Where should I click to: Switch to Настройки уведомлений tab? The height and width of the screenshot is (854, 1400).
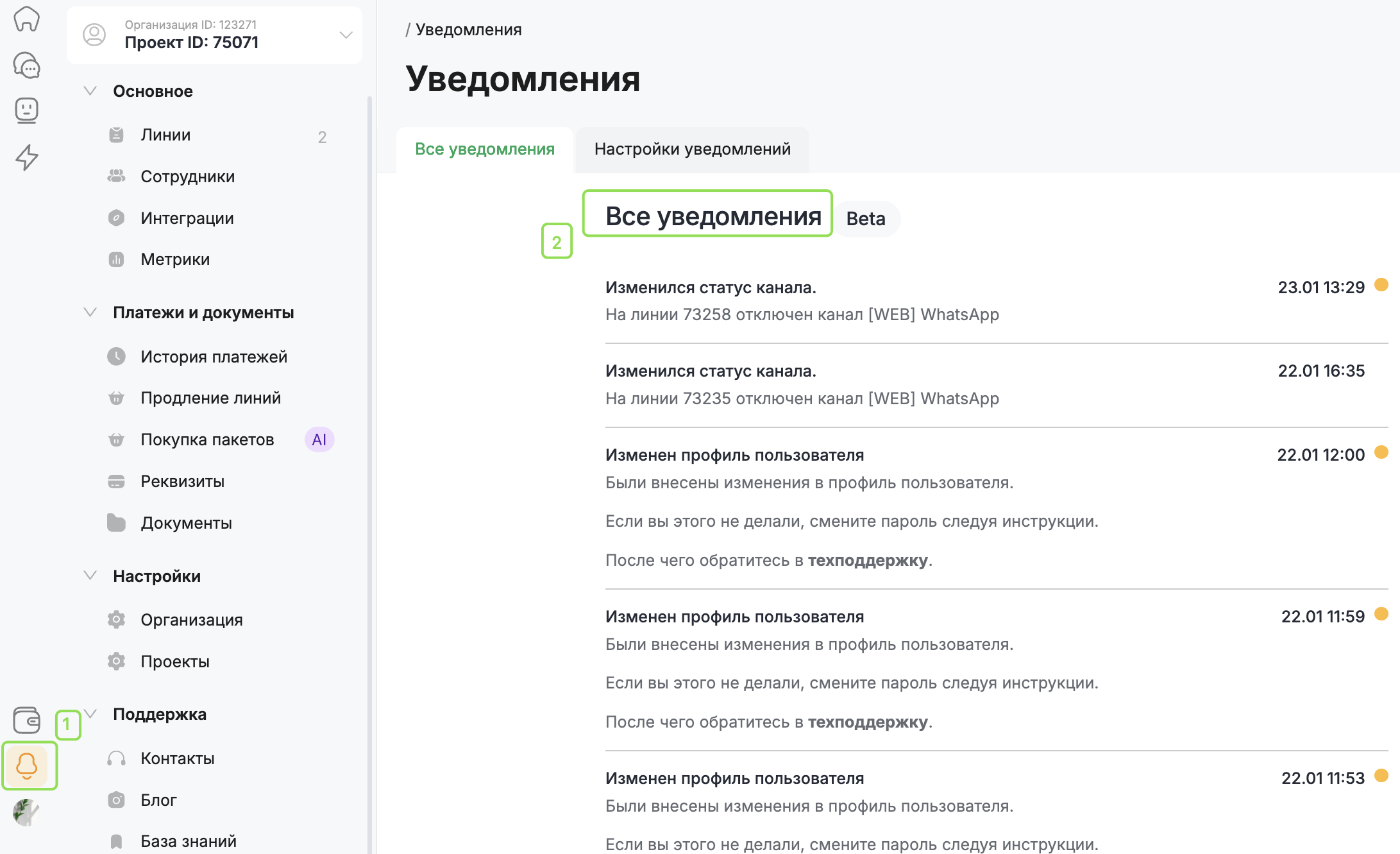point(692,149)
